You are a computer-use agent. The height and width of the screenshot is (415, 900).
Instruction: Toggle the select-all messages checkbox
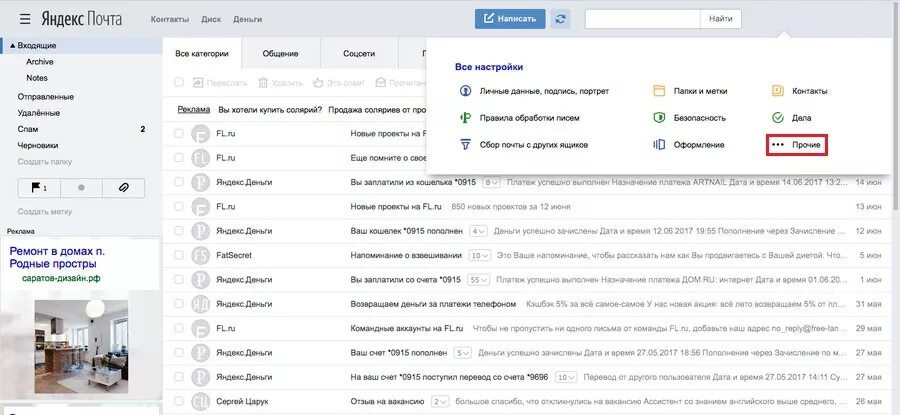click(x=179, y=83)
